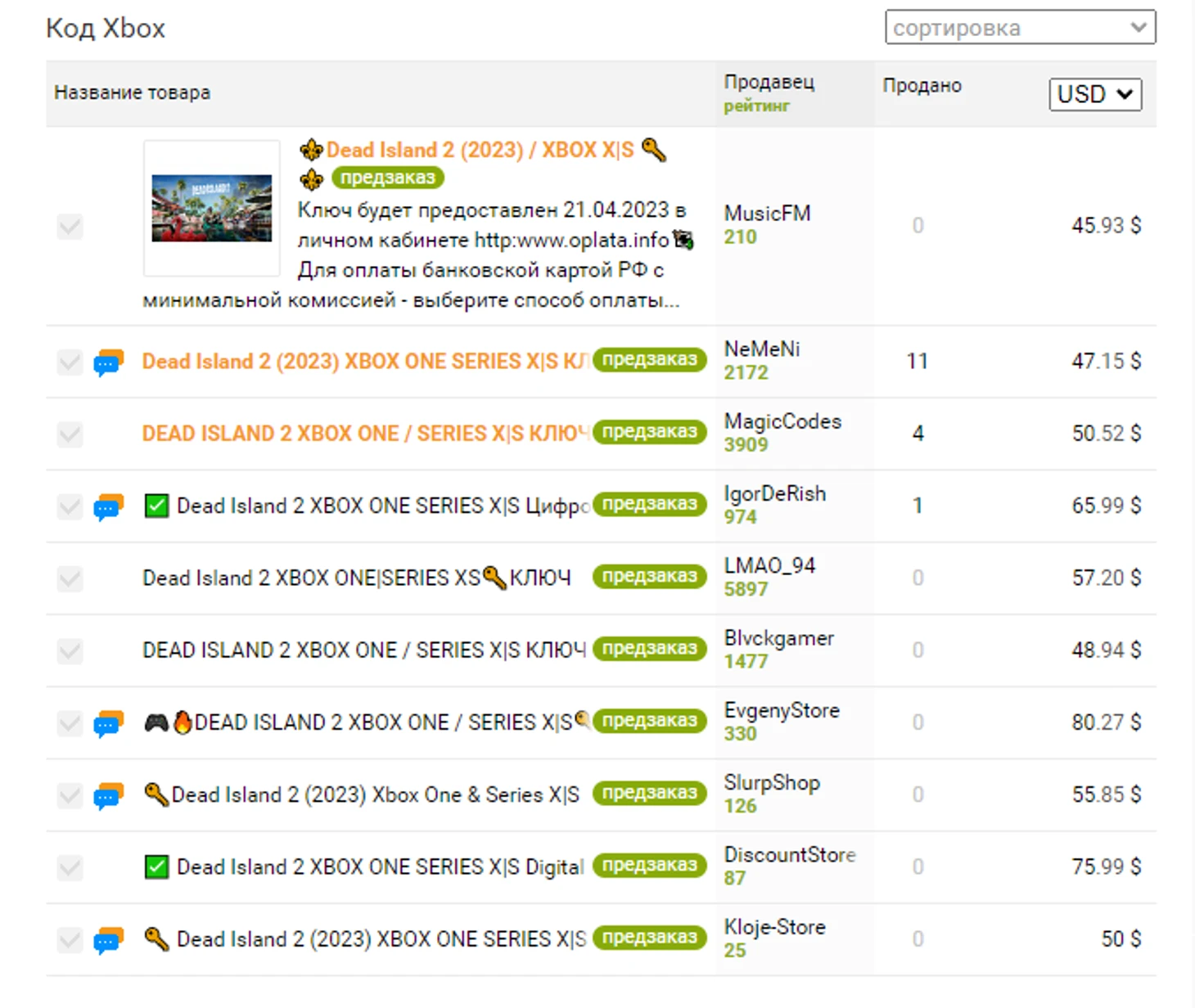Click chat bubble icon in SlurpShop row
Screen dimensions: 1195x1008
coord(108,795)
